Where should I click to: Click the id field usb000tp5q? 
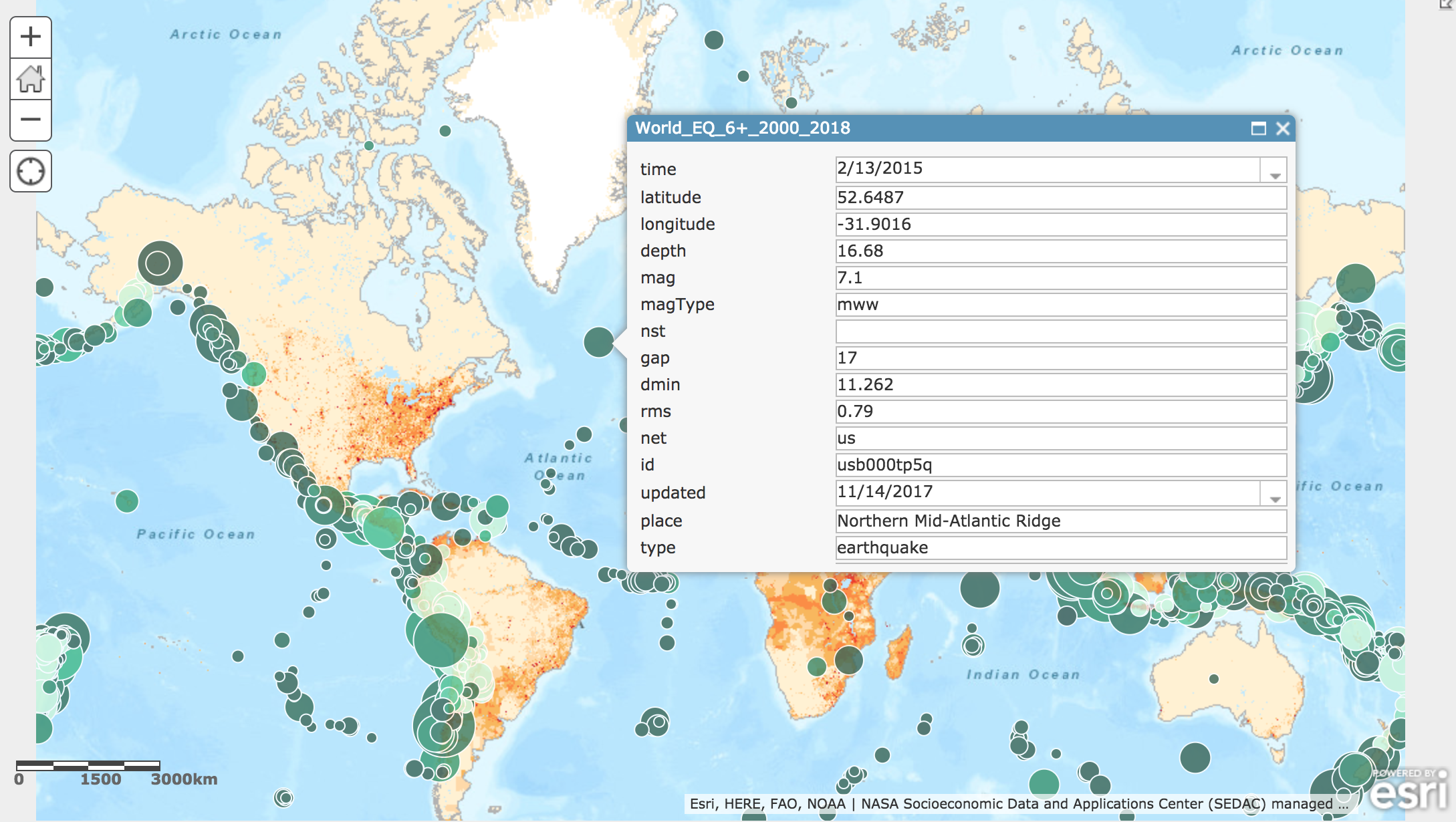pyautogui.click(x=1060, y=465)
